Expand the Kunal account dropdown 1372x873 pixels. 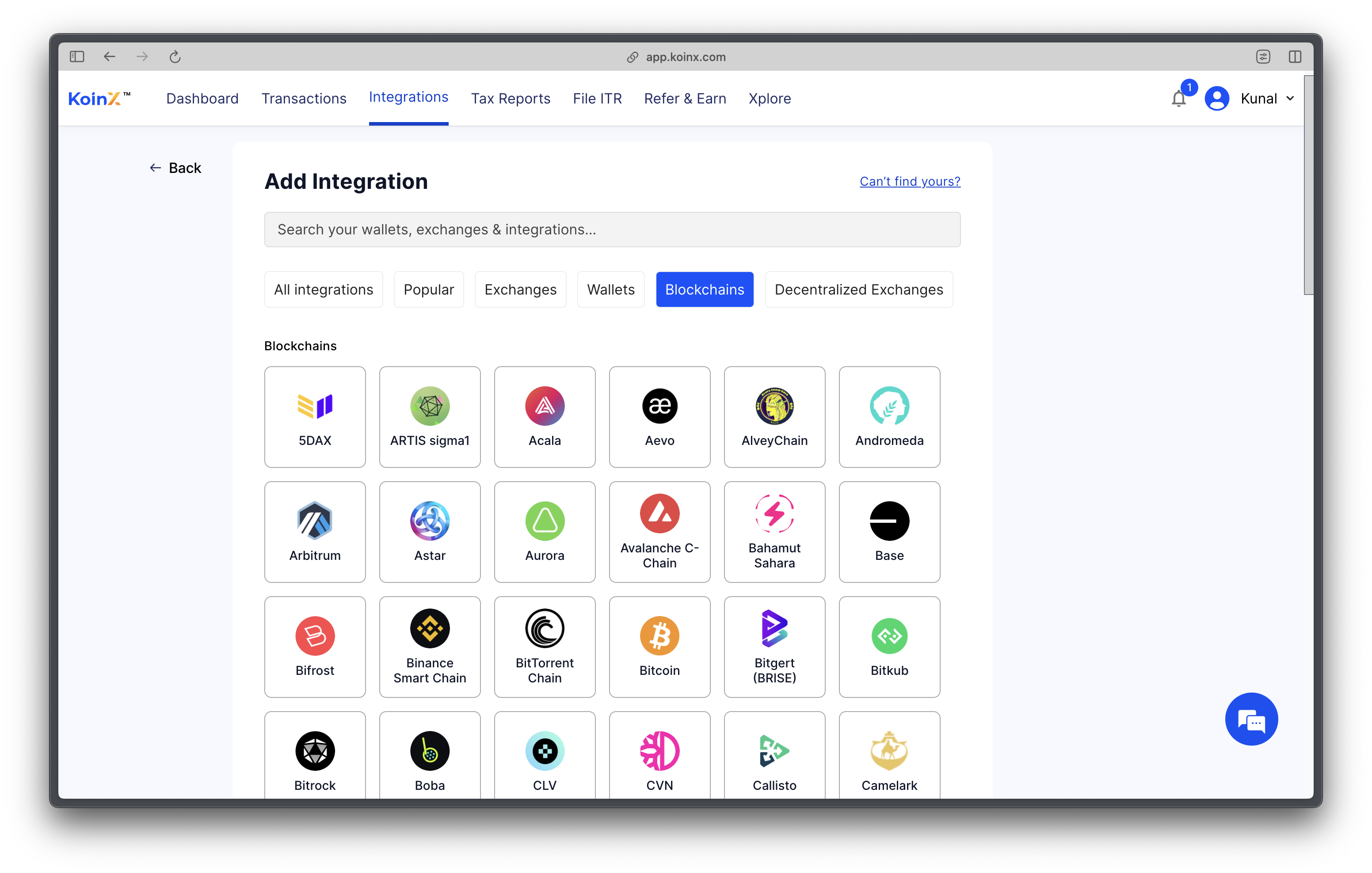[1290, 99]
